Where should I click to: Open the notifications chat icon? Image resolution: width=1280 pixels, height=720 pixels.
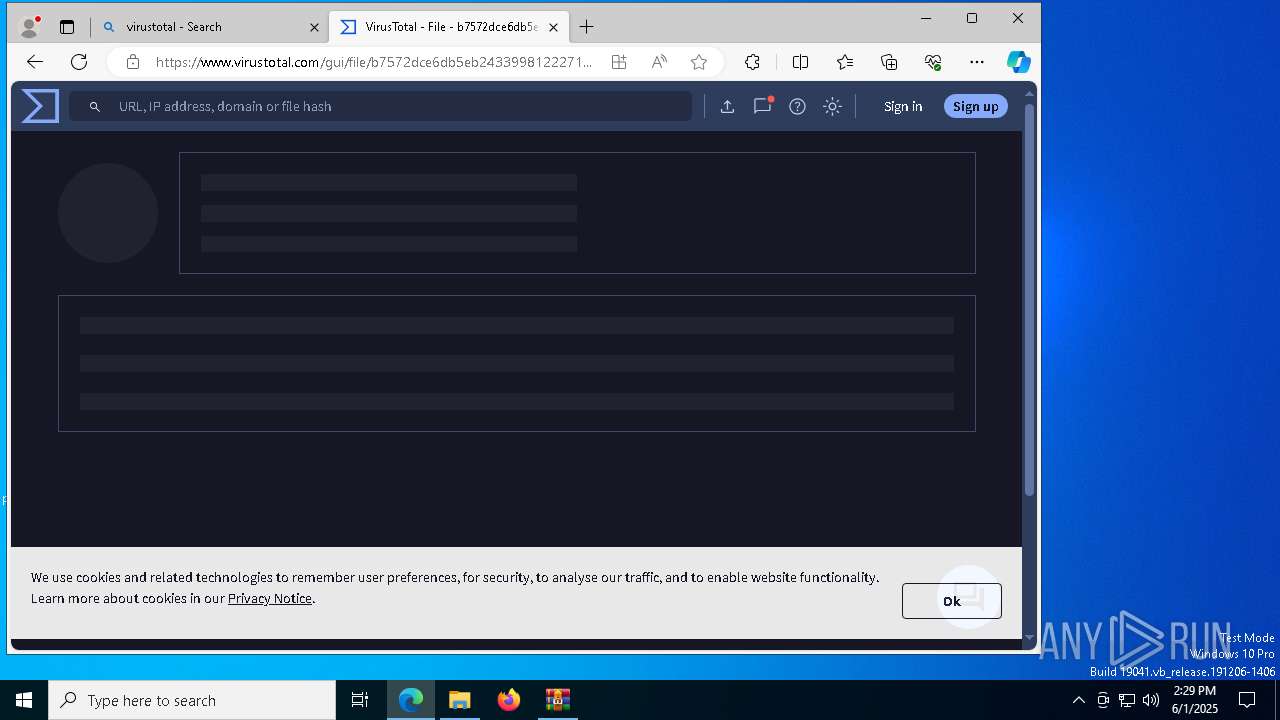(762, 105)
